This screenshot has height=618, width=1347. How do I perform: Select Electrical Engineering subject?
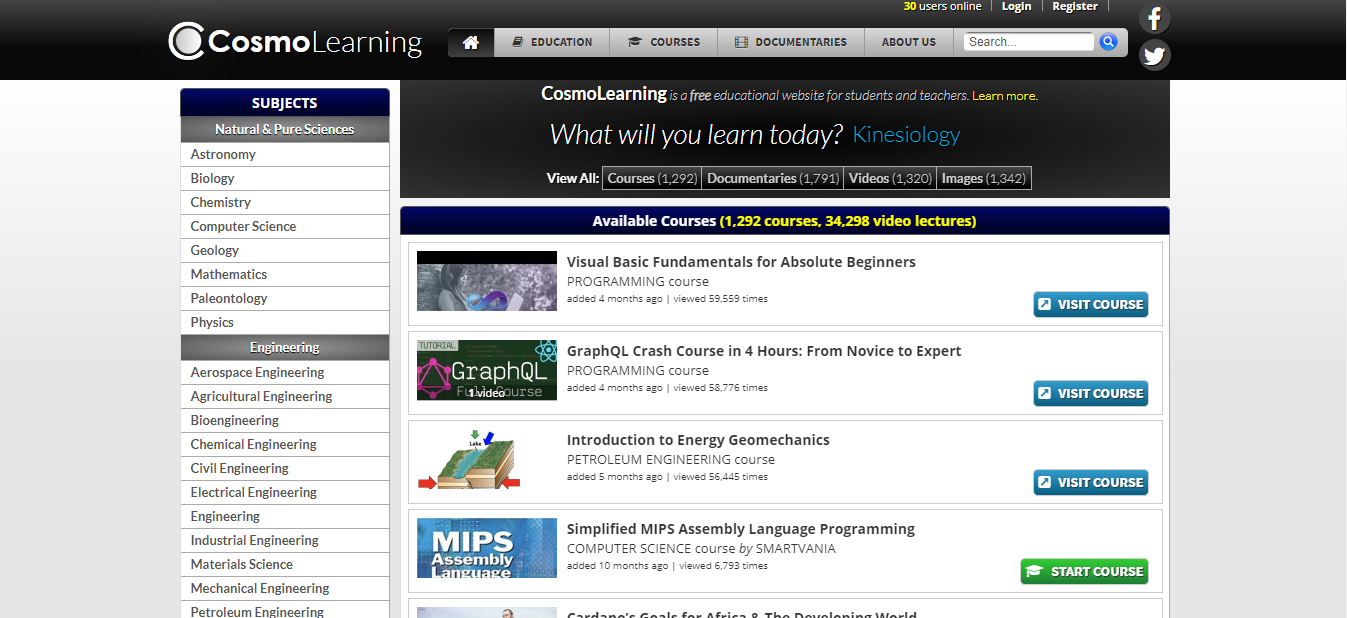(x=285, y=492)
